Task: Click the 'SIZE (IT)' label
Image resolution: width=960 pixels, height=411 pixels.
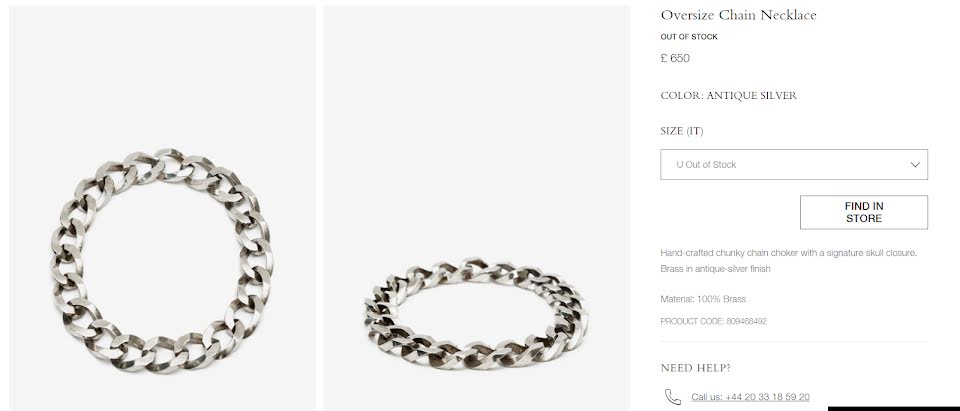Action: (681, 131)
